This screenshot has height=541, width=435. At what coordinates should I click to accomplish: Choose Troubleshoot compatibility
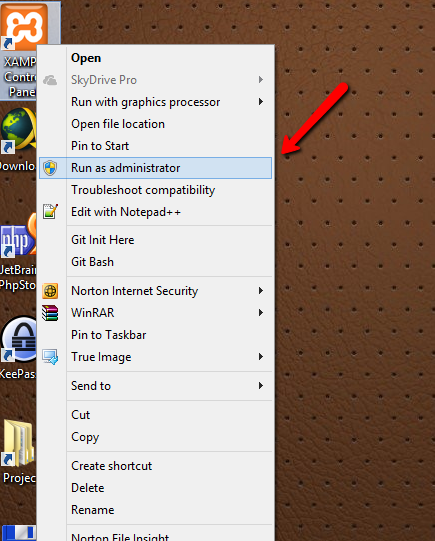point(143,190)
